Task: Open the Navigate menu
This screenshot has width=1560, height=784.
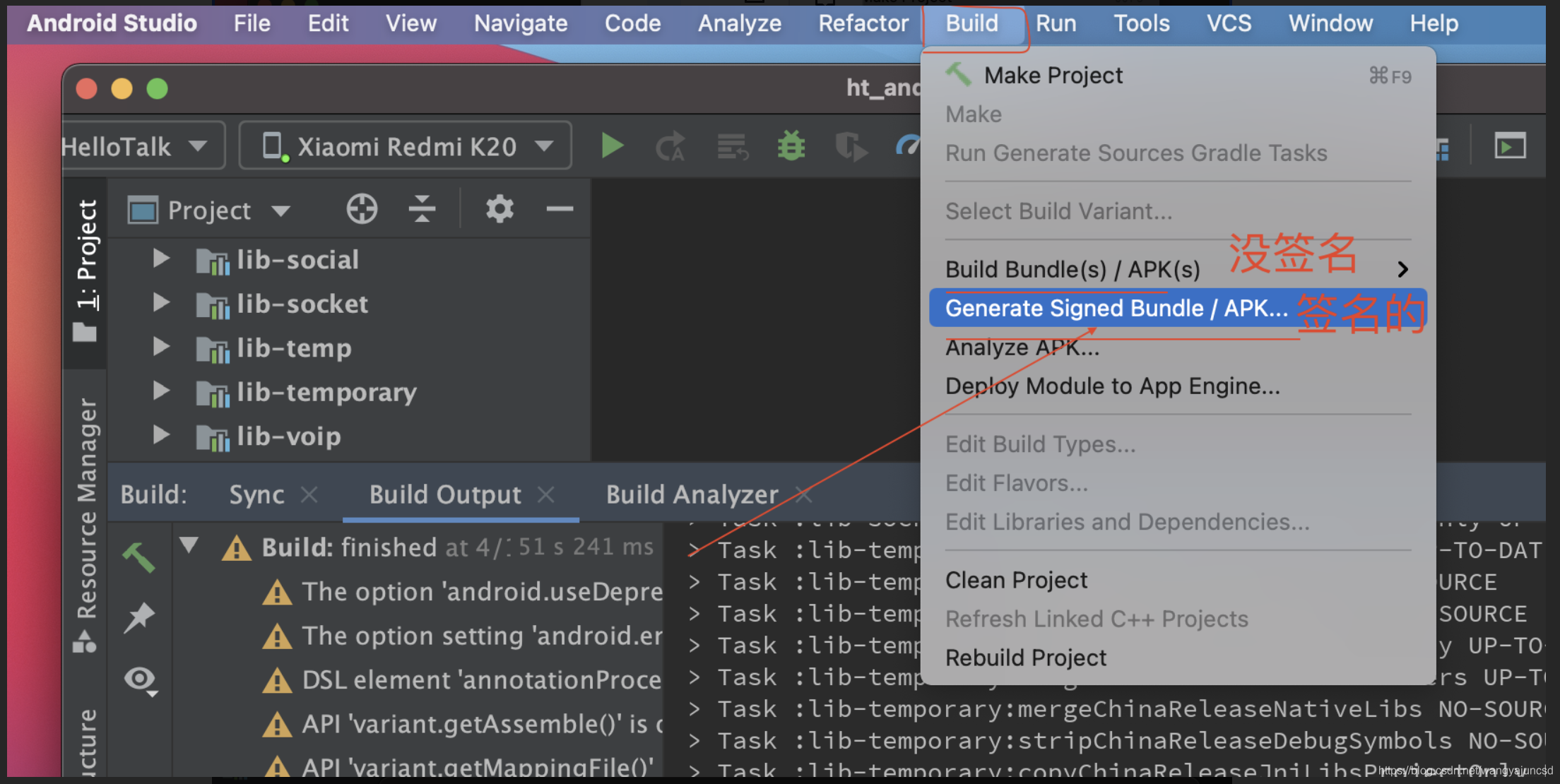Action: click(521, 23)
